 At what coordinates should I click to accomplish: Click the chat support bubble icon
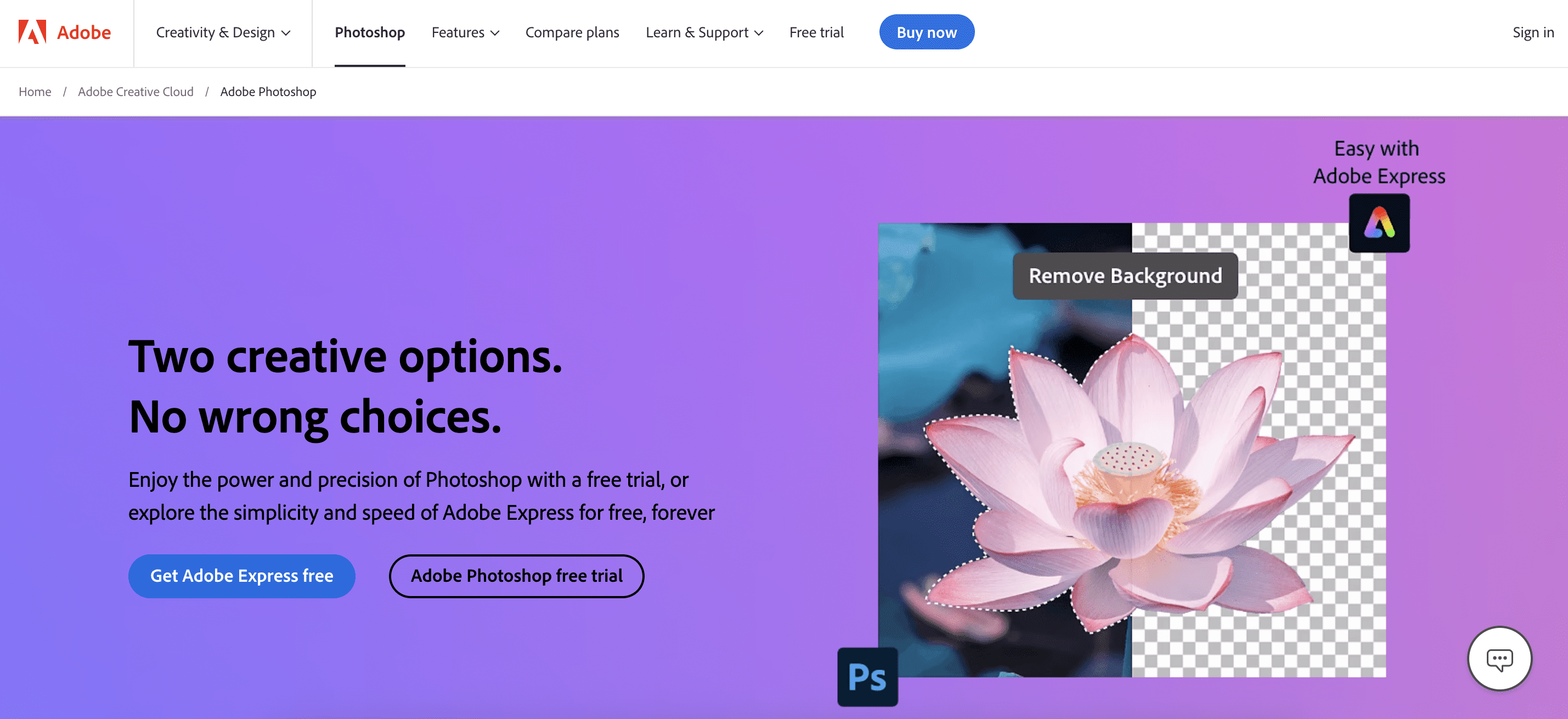pyautogui.click(x=1500, y=658)
